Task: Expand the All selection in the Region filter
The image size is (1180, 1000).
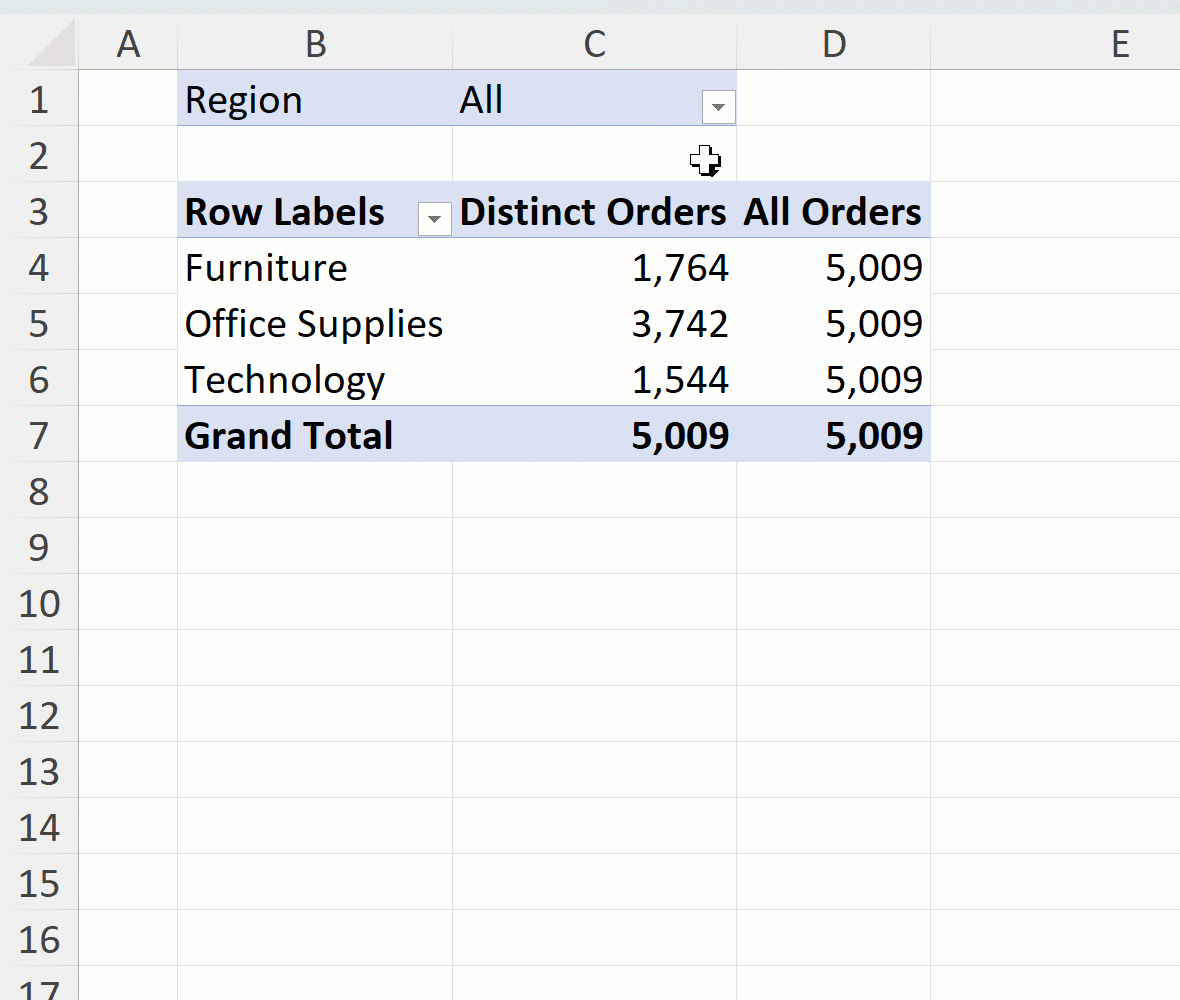Action: point(718,105)
